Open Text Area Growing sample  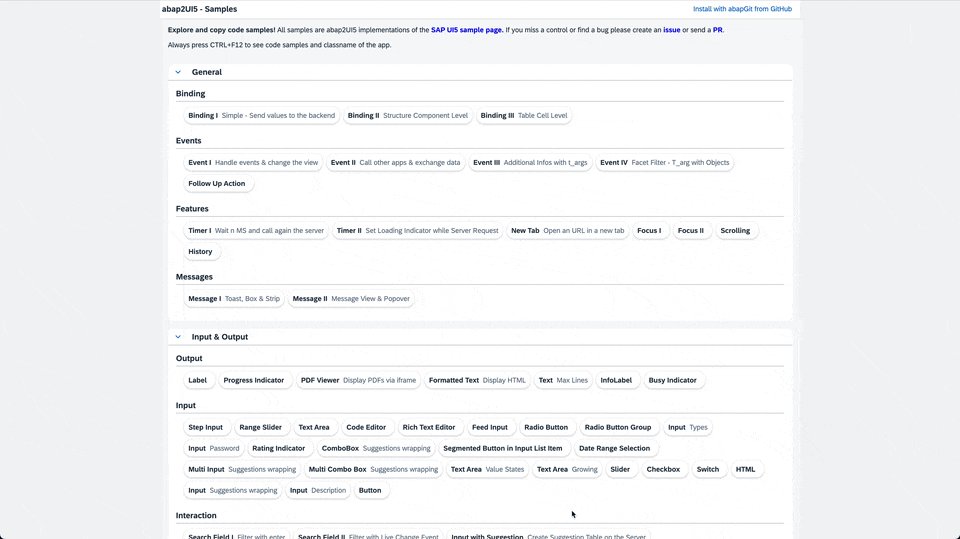(567, 469)
